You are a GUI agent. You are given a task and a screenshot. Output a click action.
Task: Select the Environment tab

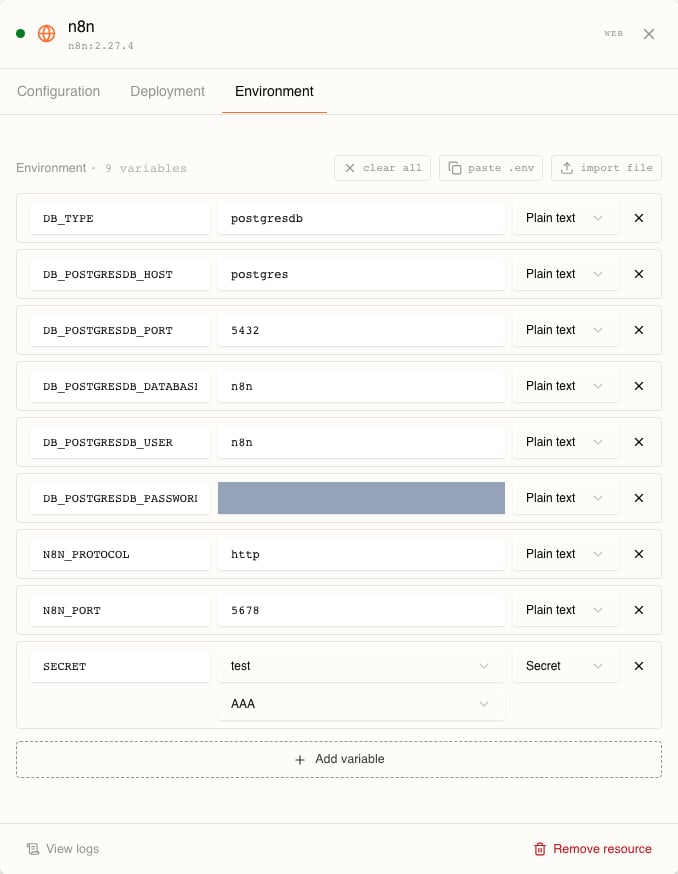tap(274, 91)
